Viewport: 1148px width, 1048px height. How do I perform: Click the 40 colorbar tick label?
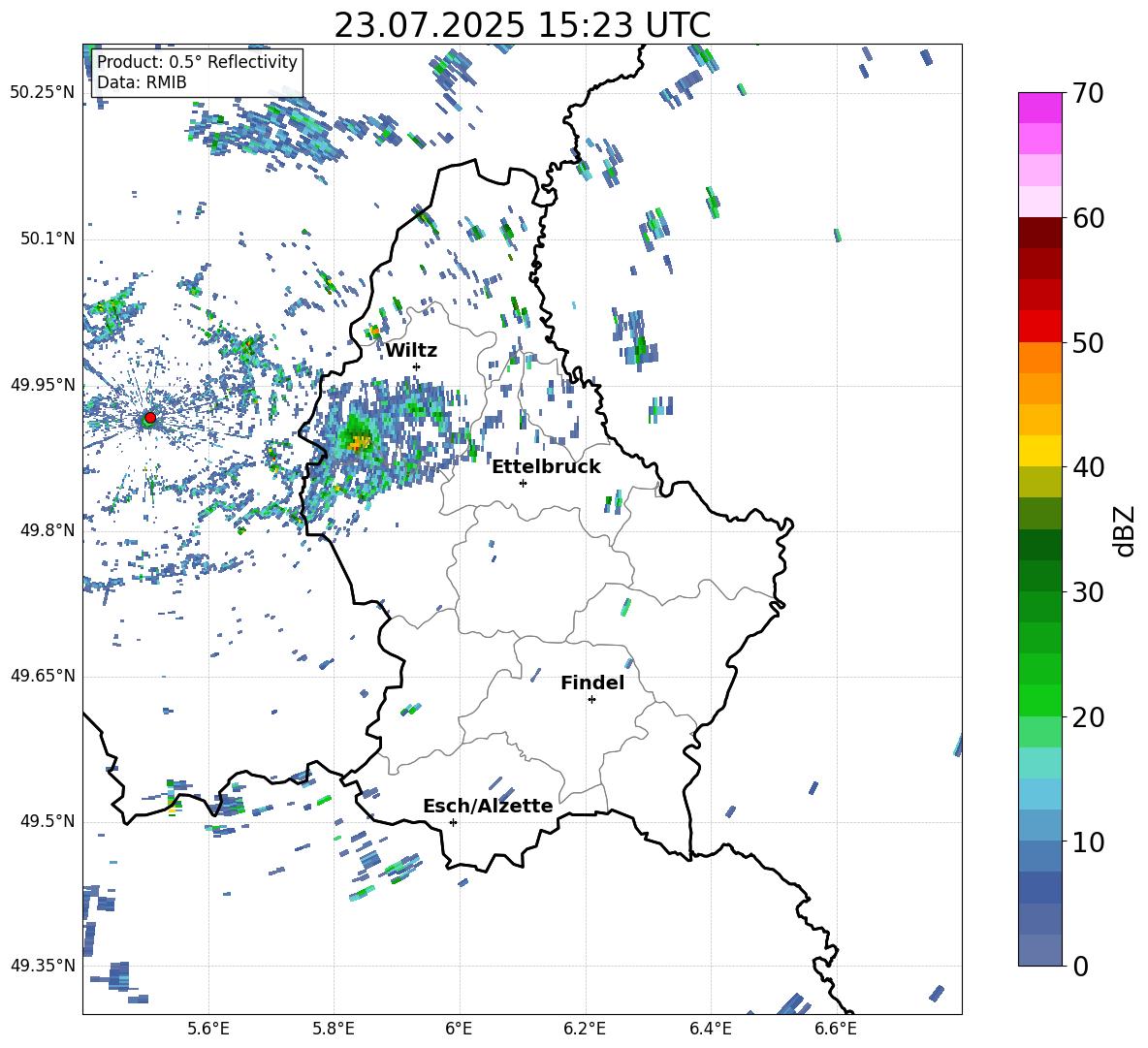[1088, 467]
